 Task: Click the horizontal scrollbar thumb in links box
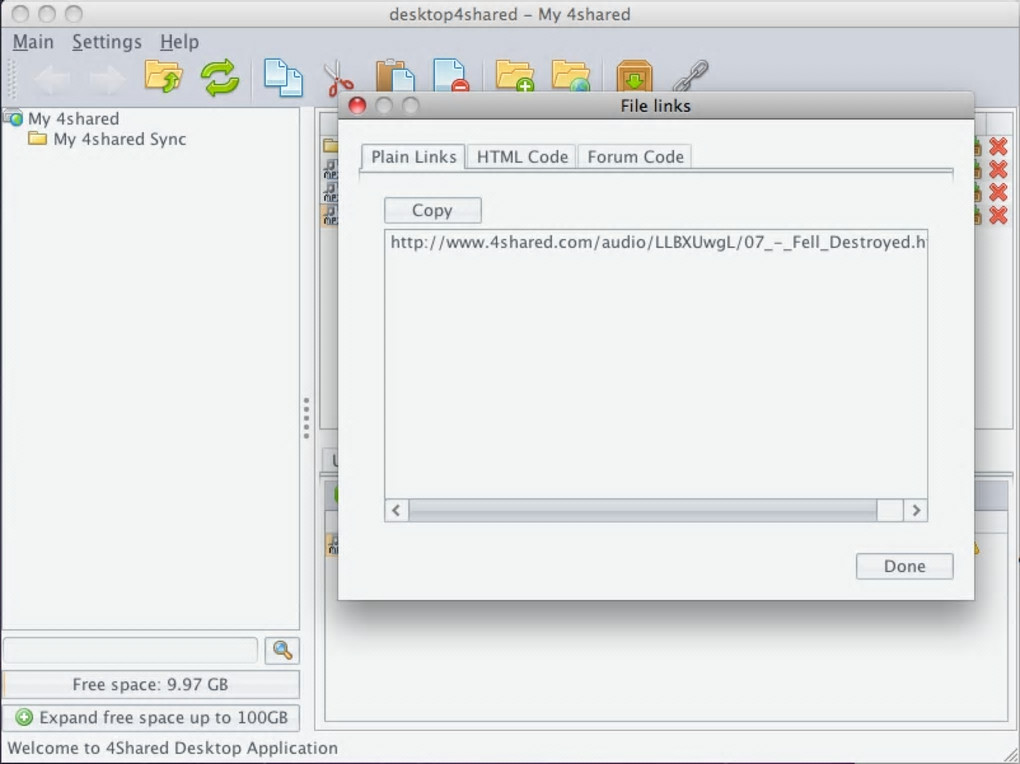point(643,510)
